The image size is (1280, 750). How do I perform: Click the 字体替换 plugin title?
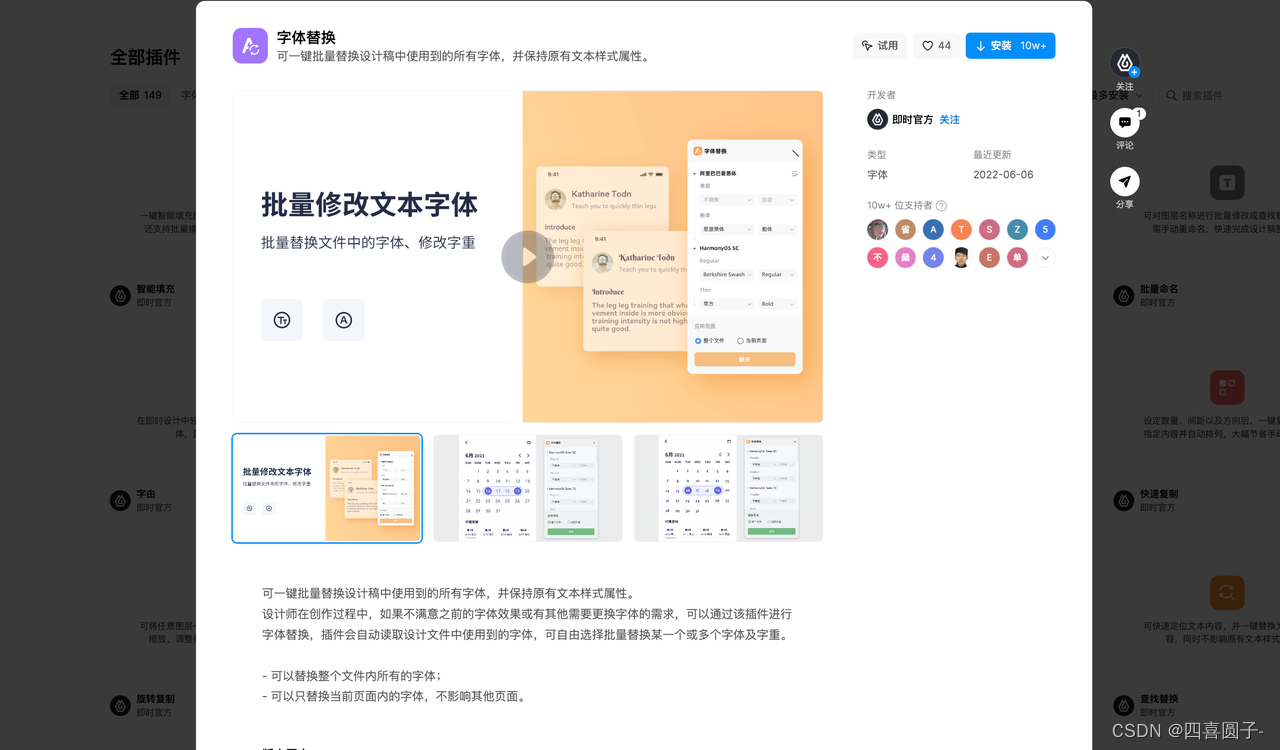[x=306, y=38]
